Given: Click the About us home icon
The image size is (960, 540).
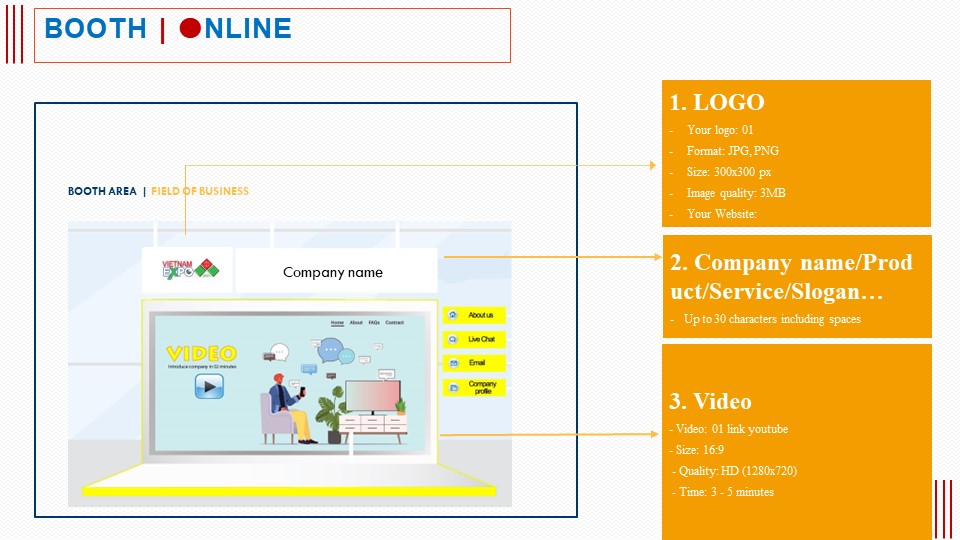Looking at the screenshot, I should (453, 315).
